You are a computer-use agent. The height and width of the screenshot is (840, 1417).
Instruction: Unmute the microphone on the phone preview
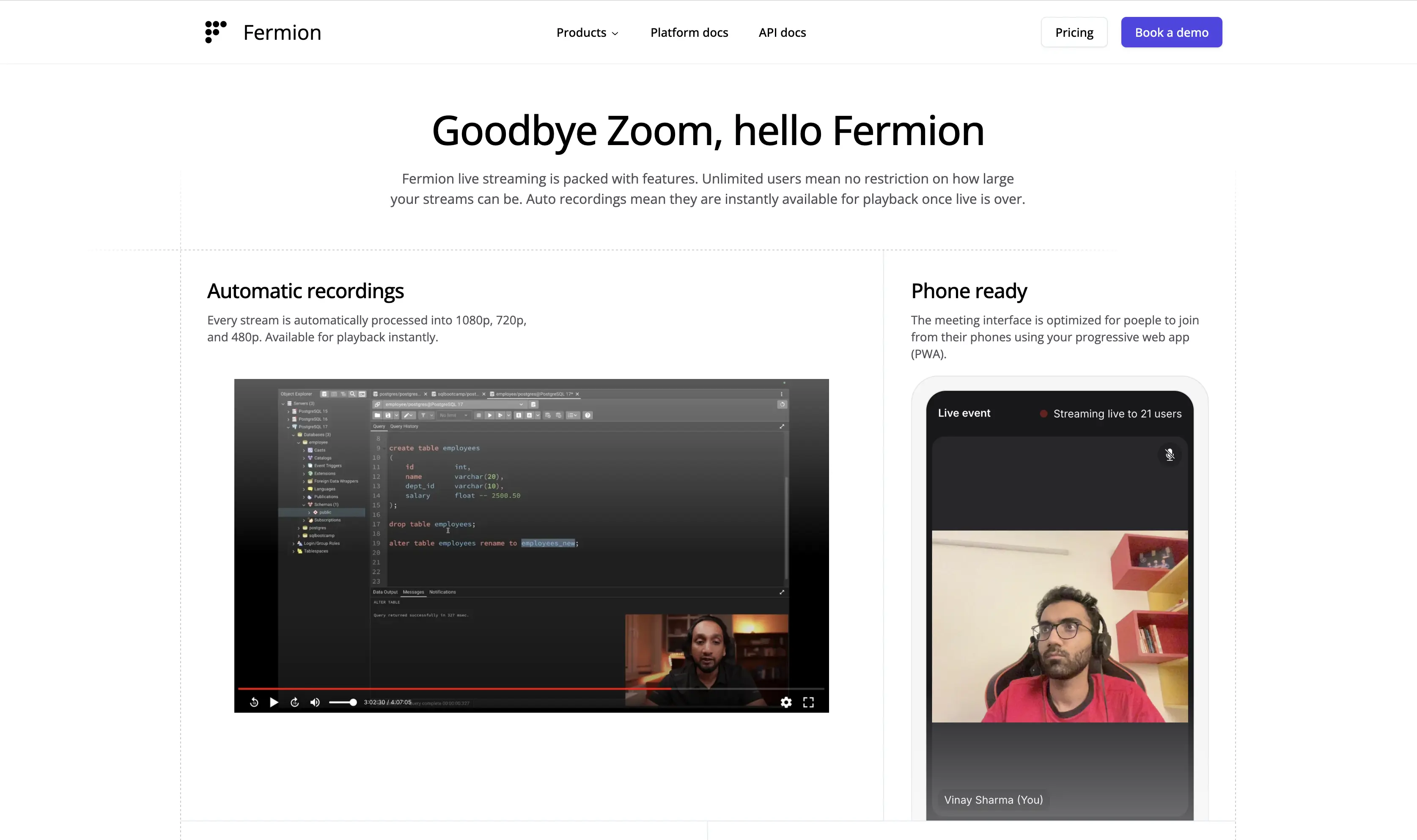[1170, 455]
